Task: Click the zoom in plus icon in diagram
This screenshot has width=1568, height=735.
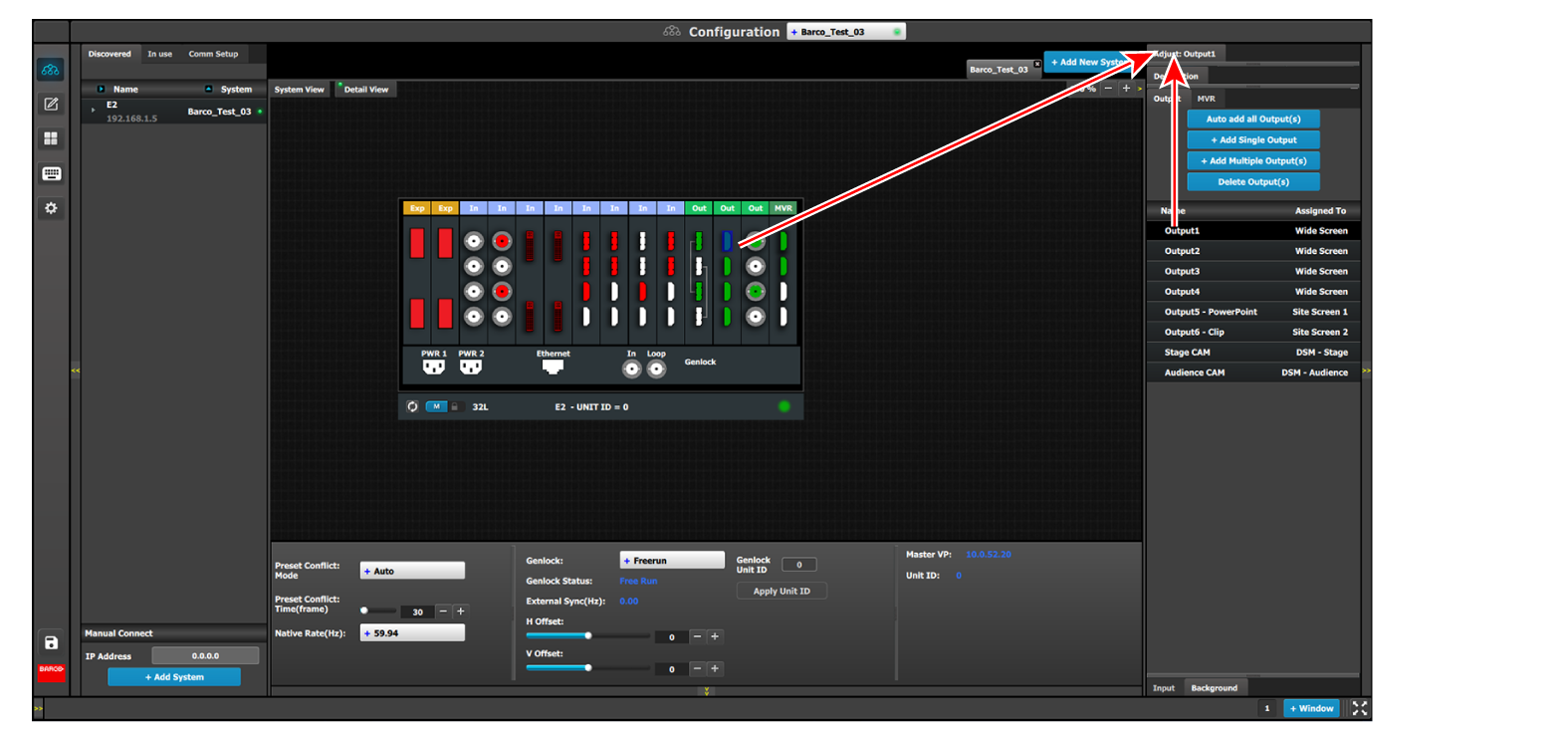Action: point(1126,89)
